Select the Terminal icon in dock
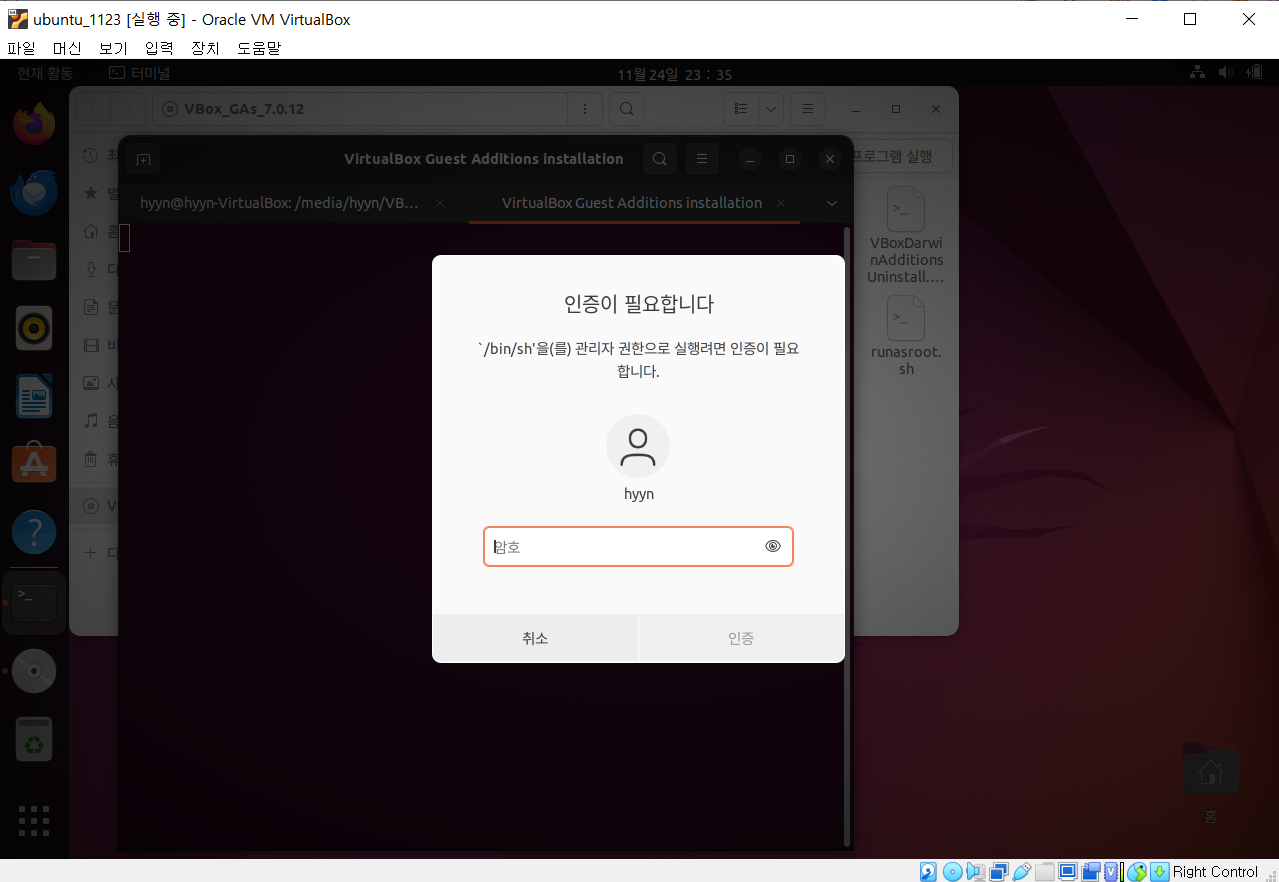The height and width of the screenshot is (882, 1279). (34, 603)
